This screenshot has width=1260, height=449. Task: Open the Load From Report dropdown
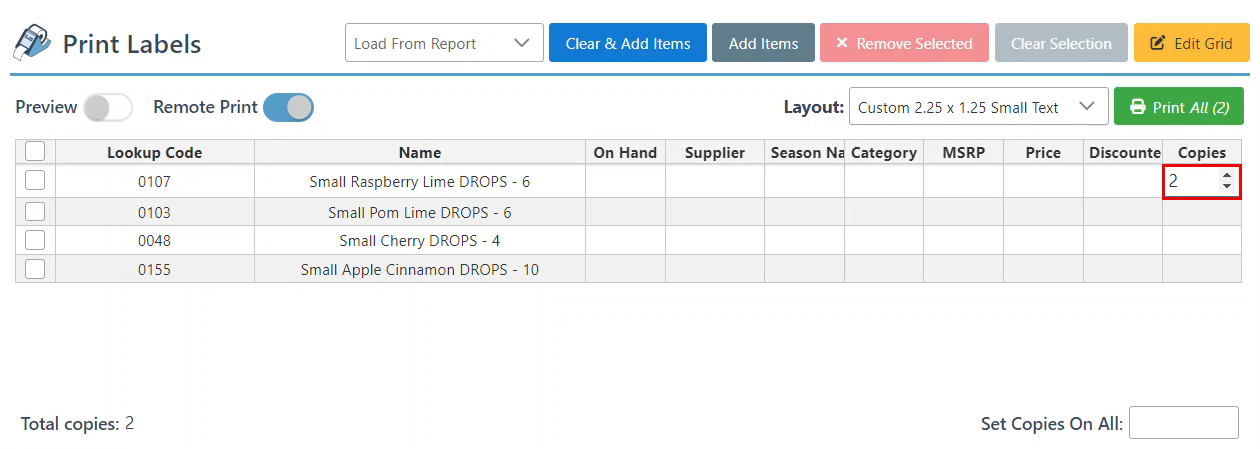[x=444, y=43]
